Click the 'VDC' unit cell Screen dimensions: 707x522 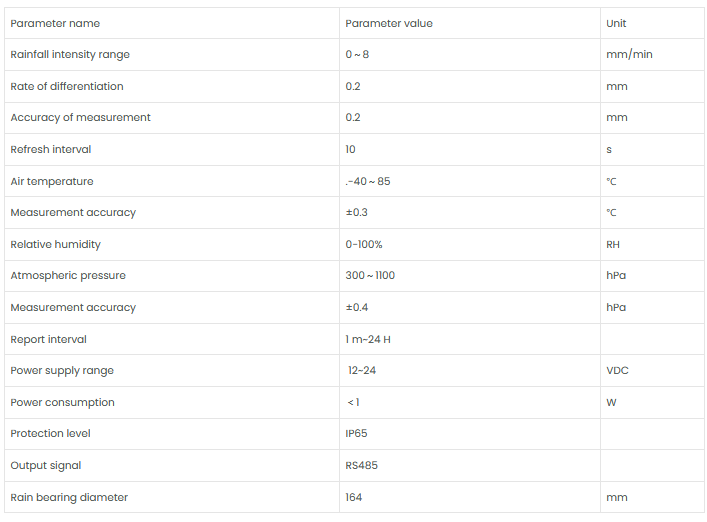click(616, 370)
